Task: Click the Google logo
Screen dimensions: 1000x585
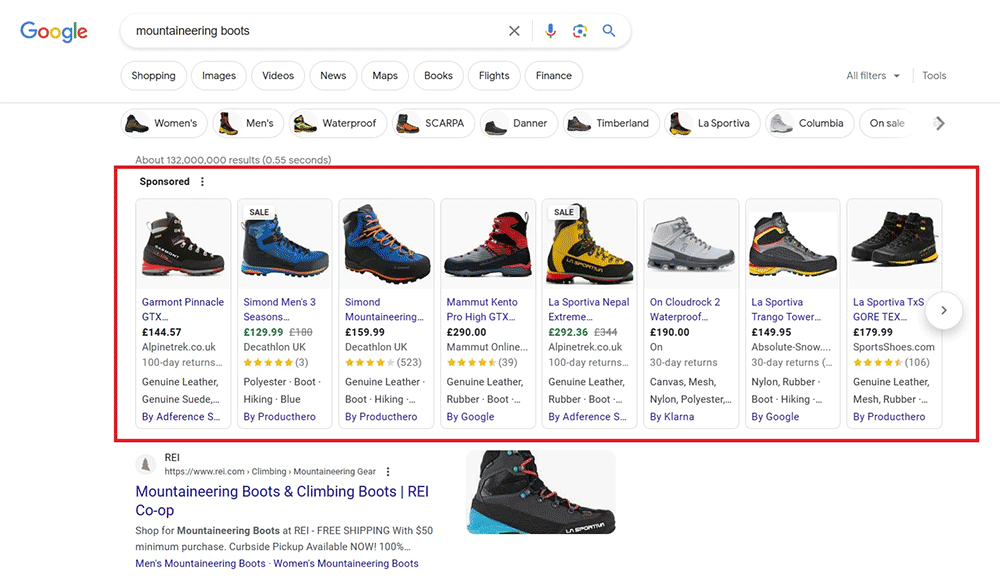Action: tap(54, 31)
